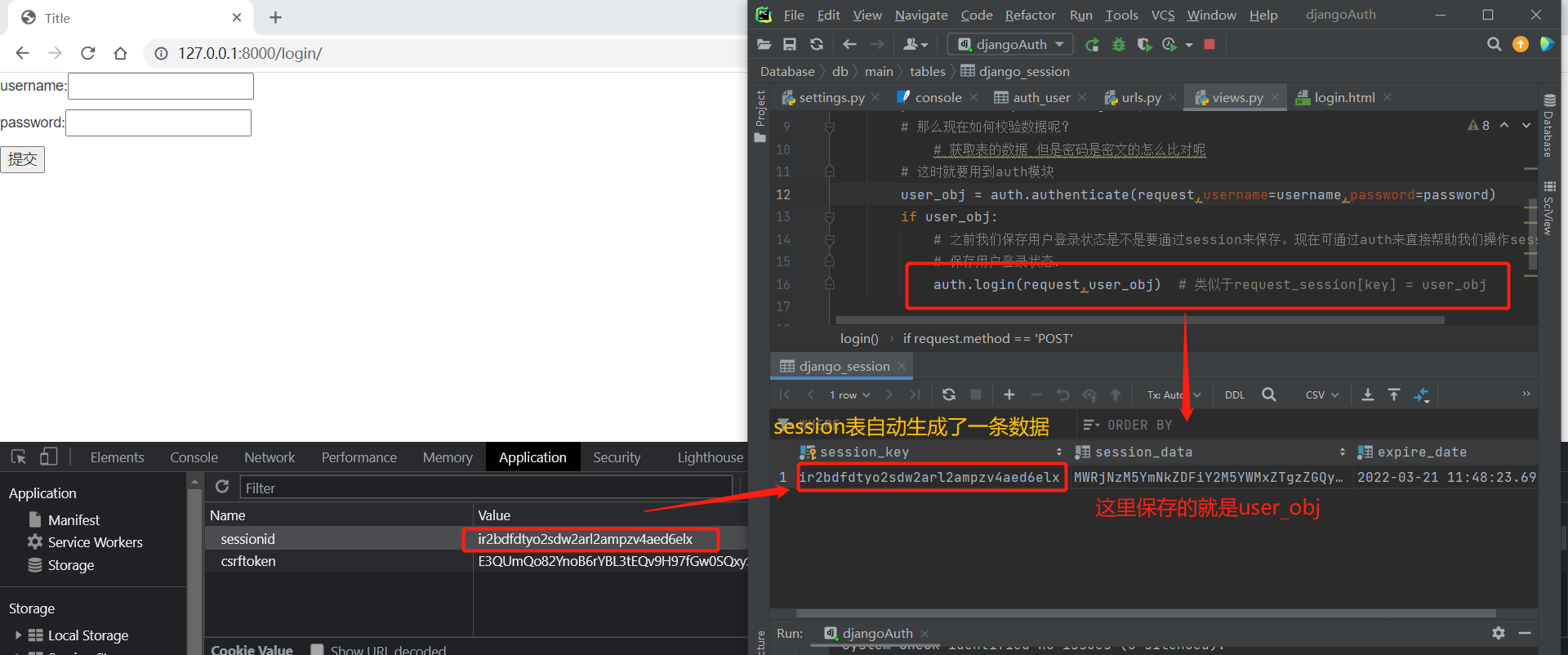Rerun djangoAuth with the green run icon
1568x655 pixels.
tap(1092, 44)
